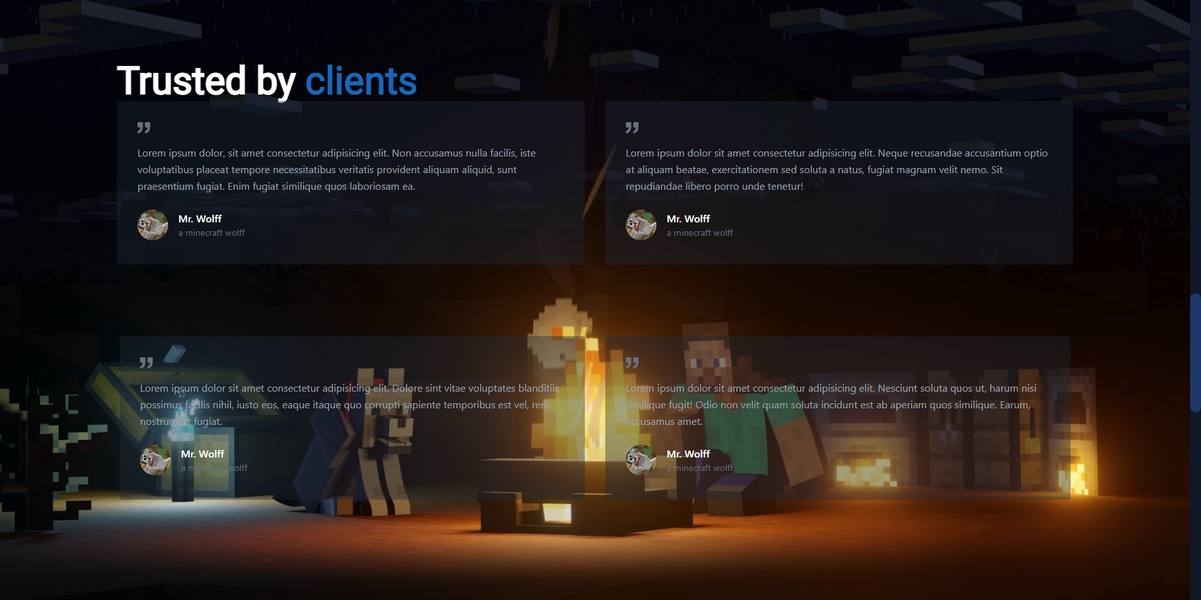Click the quote icon above the "Neque recusandae accusantium" testimonial
Viewport: 1201px width, 600px height.
pos(632,128)
